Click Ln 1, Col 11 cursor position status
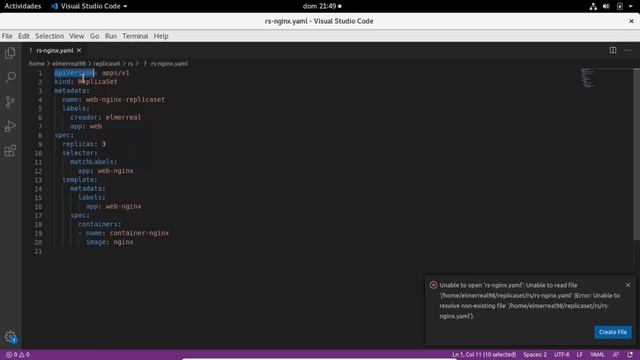640x360 pixels. (484, 355)
